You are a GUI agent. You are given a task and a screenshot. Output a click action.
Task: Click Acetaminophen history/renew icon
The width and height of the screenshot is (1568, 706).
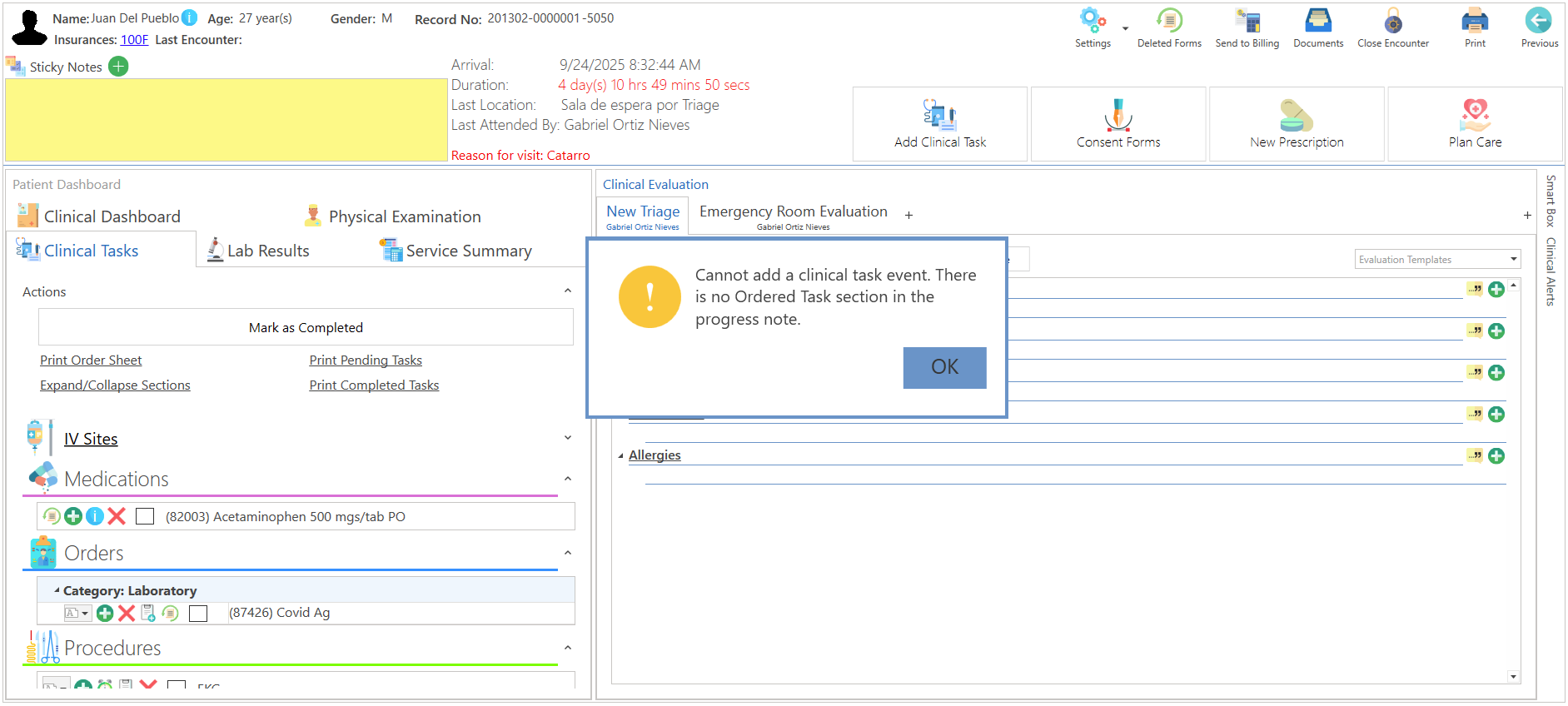[x=52, y=516]
